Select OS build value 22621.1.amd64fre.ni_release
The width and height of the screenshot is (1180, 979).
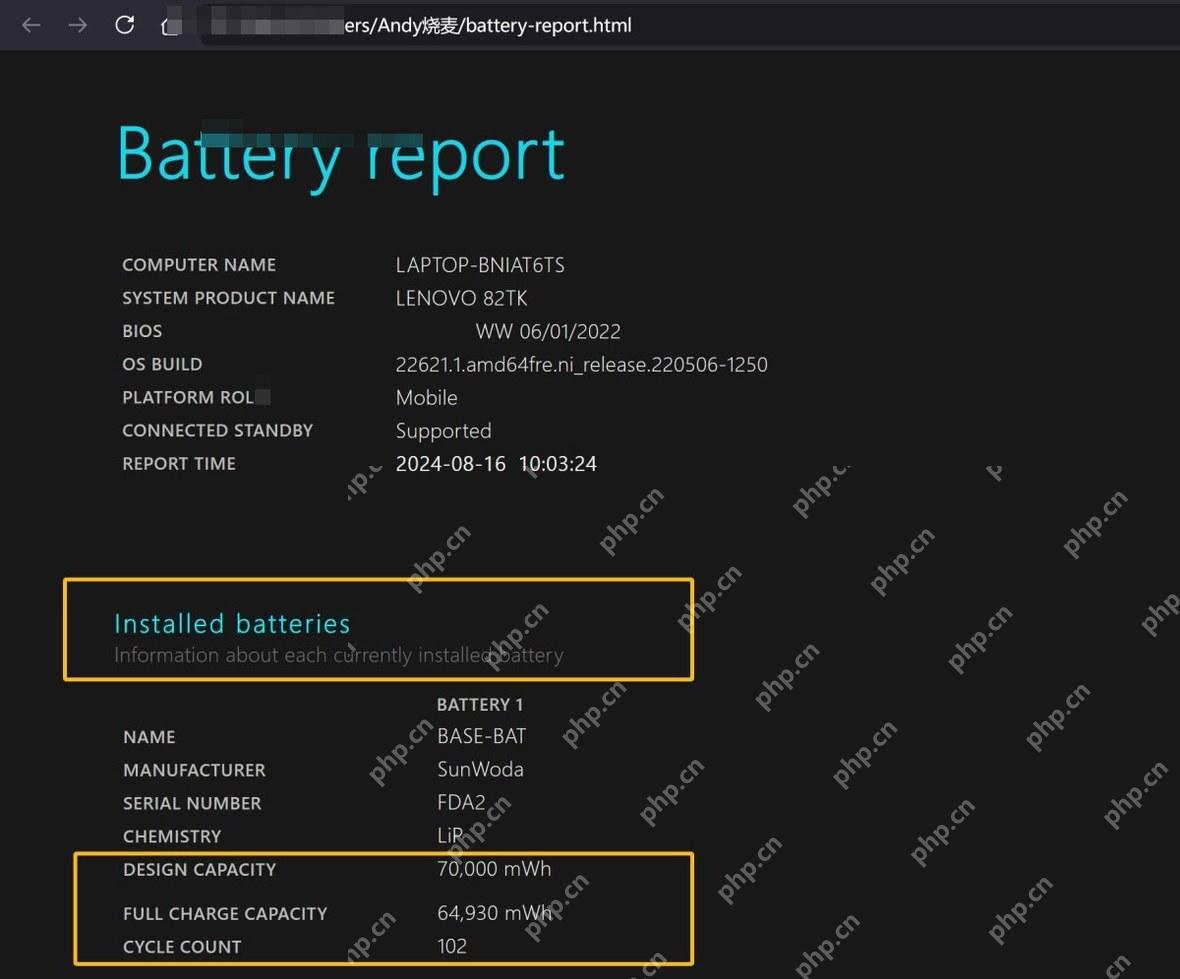(582, 364)
